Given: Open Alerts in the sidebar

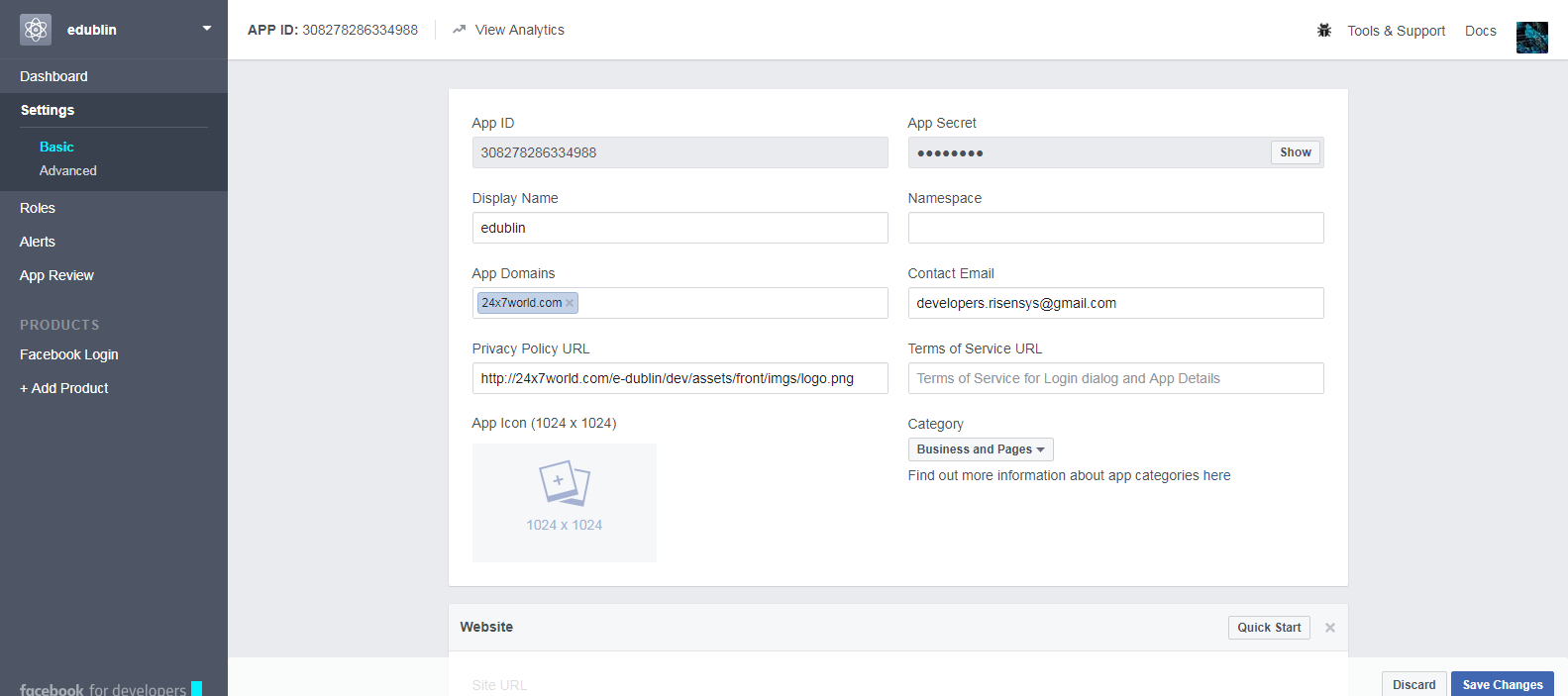Looking at the screenshot, I should click(x=38, y=242).
